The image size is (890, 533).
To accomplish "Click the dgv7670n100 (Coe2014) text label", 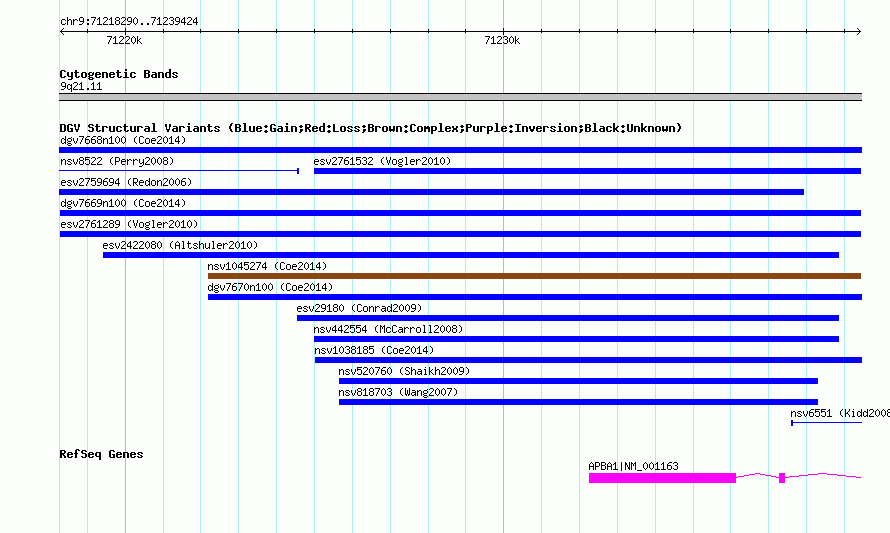I will pos(270,287).
